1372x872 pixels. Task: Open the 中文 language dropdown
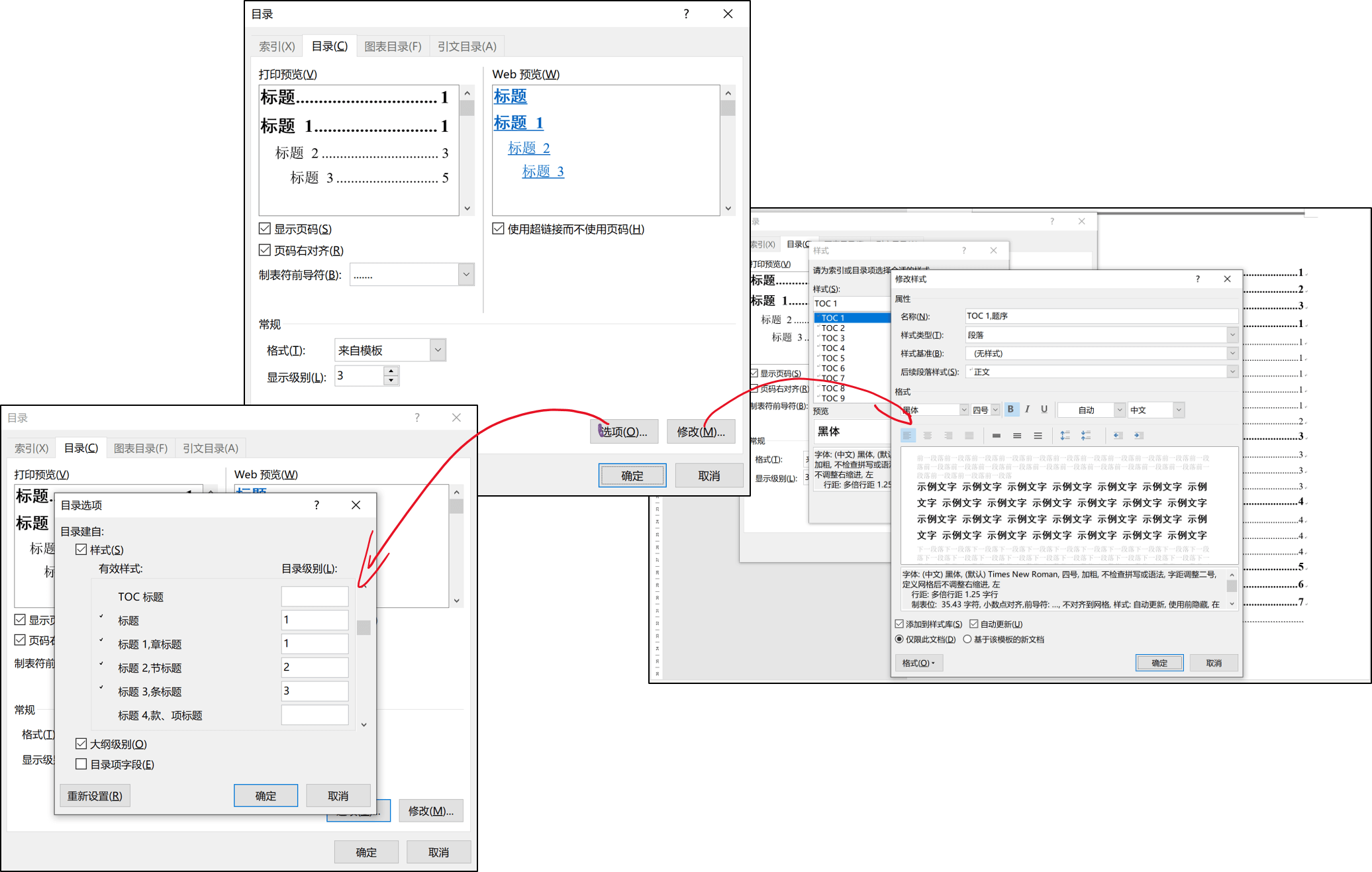(x=1179, y=410)
